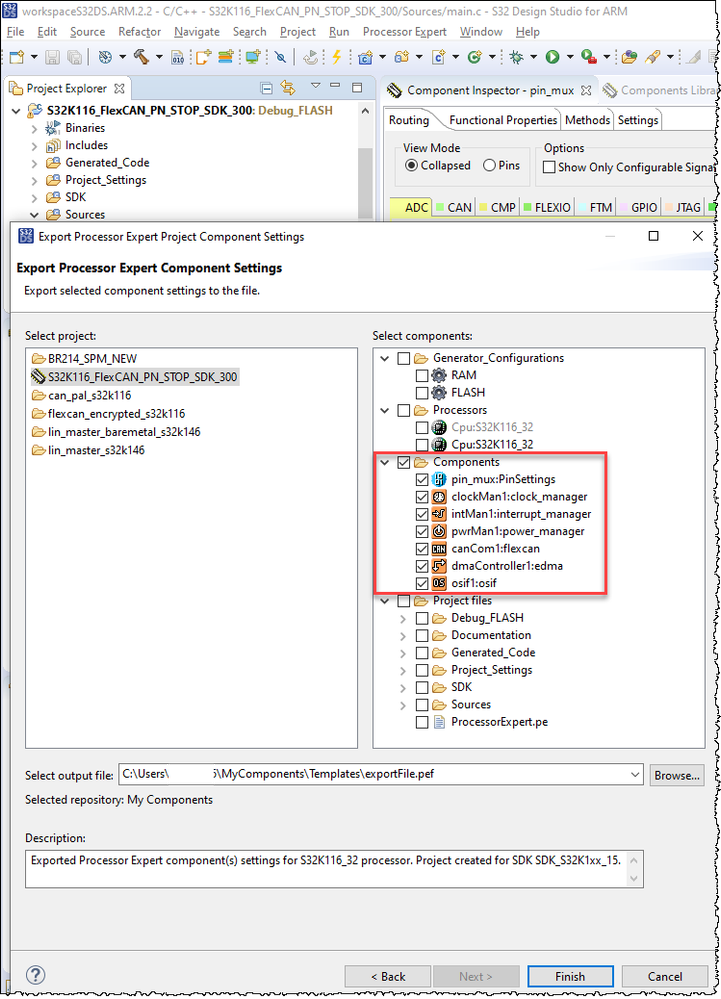This screenshot has height=999, width=721.
Task: Switch to the Methods tab
Action: coord(587,120)
